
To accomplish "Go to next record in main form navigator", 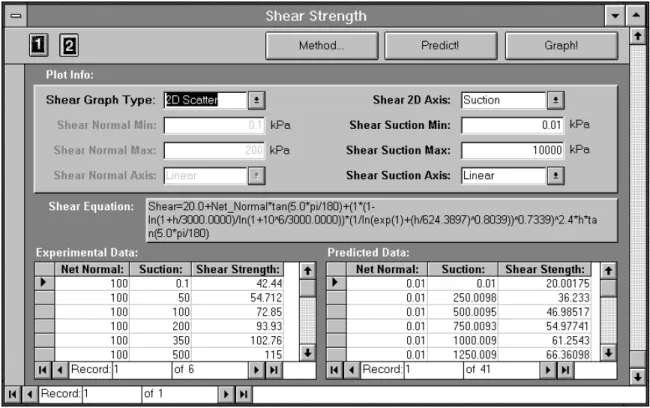I will point(226,394).
